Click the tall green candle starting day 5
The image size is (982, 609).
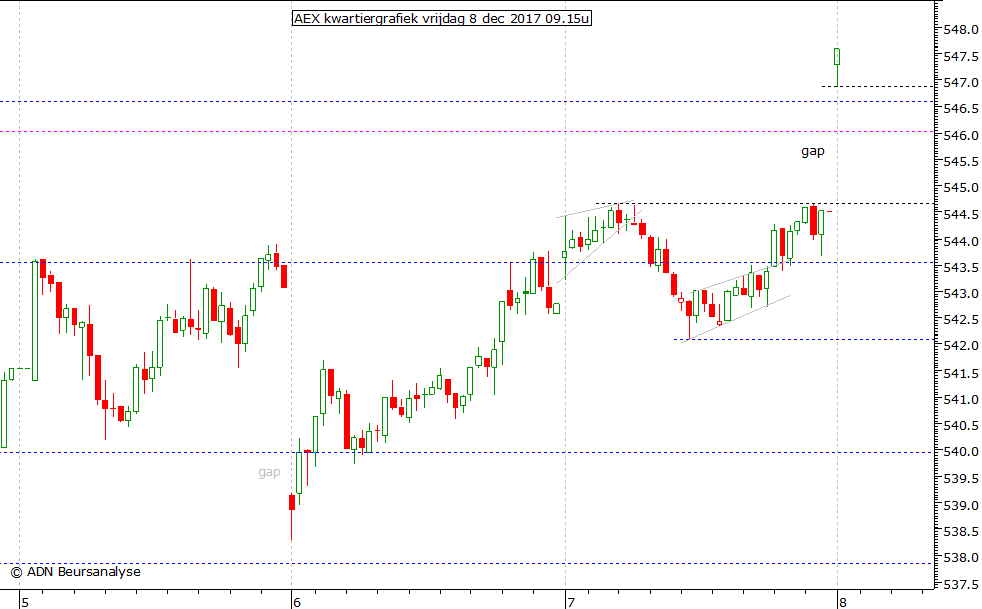point(35,321)
